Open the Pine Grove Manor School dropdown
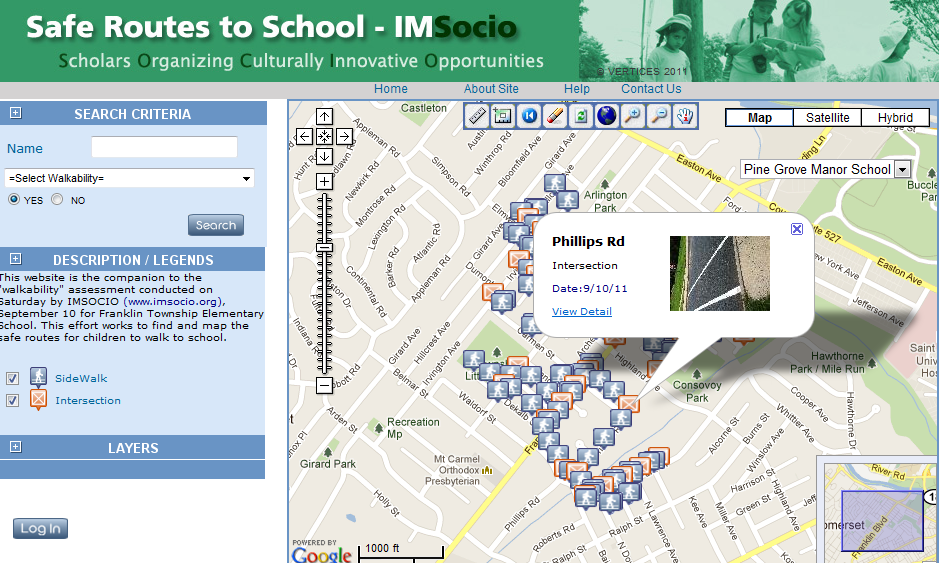This screenshot has height=563, width=939. point(826,169)
